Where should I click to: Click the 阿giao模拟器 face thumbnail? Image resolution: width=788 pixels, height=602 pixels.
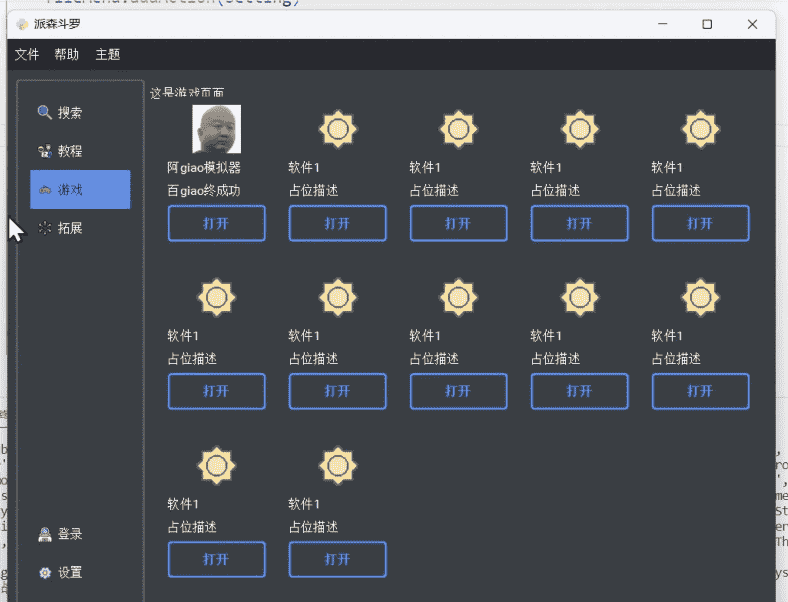217,129
